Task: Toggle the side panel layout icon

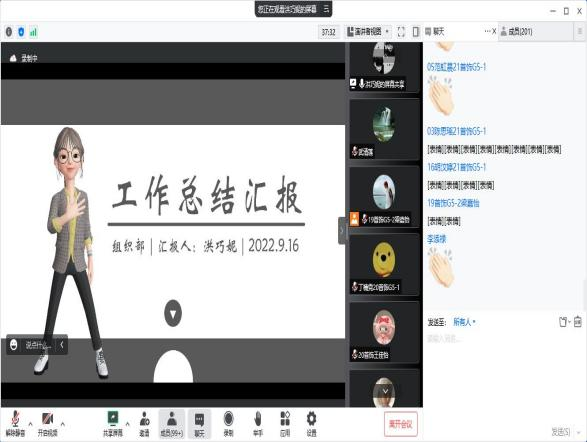Action: 416,32
